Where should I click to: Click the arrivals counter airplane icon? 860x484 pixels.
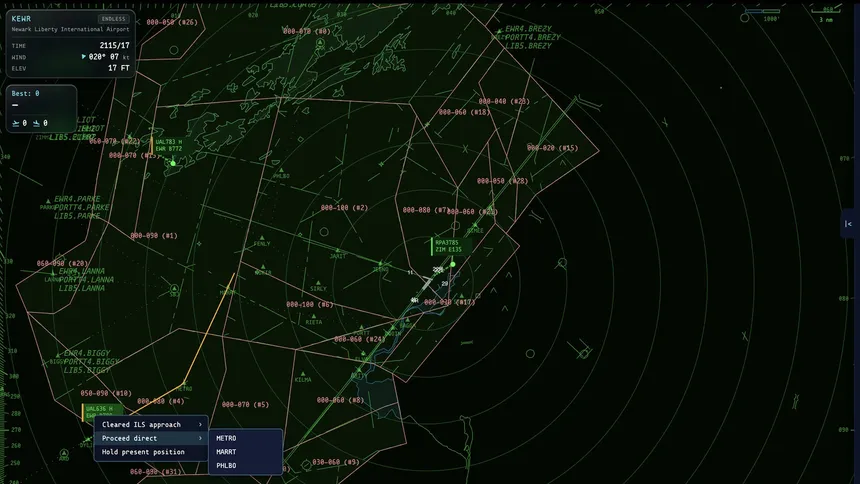36,123
